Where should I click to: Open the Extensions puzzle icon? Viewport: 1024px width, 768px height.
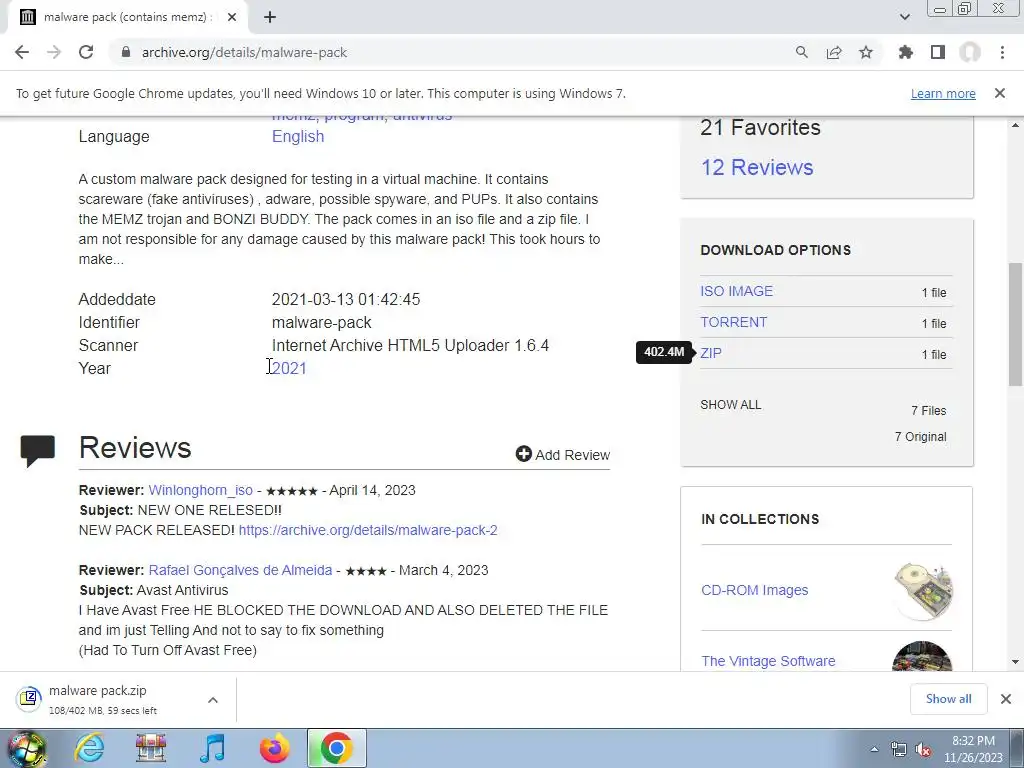tap(906, 52)
